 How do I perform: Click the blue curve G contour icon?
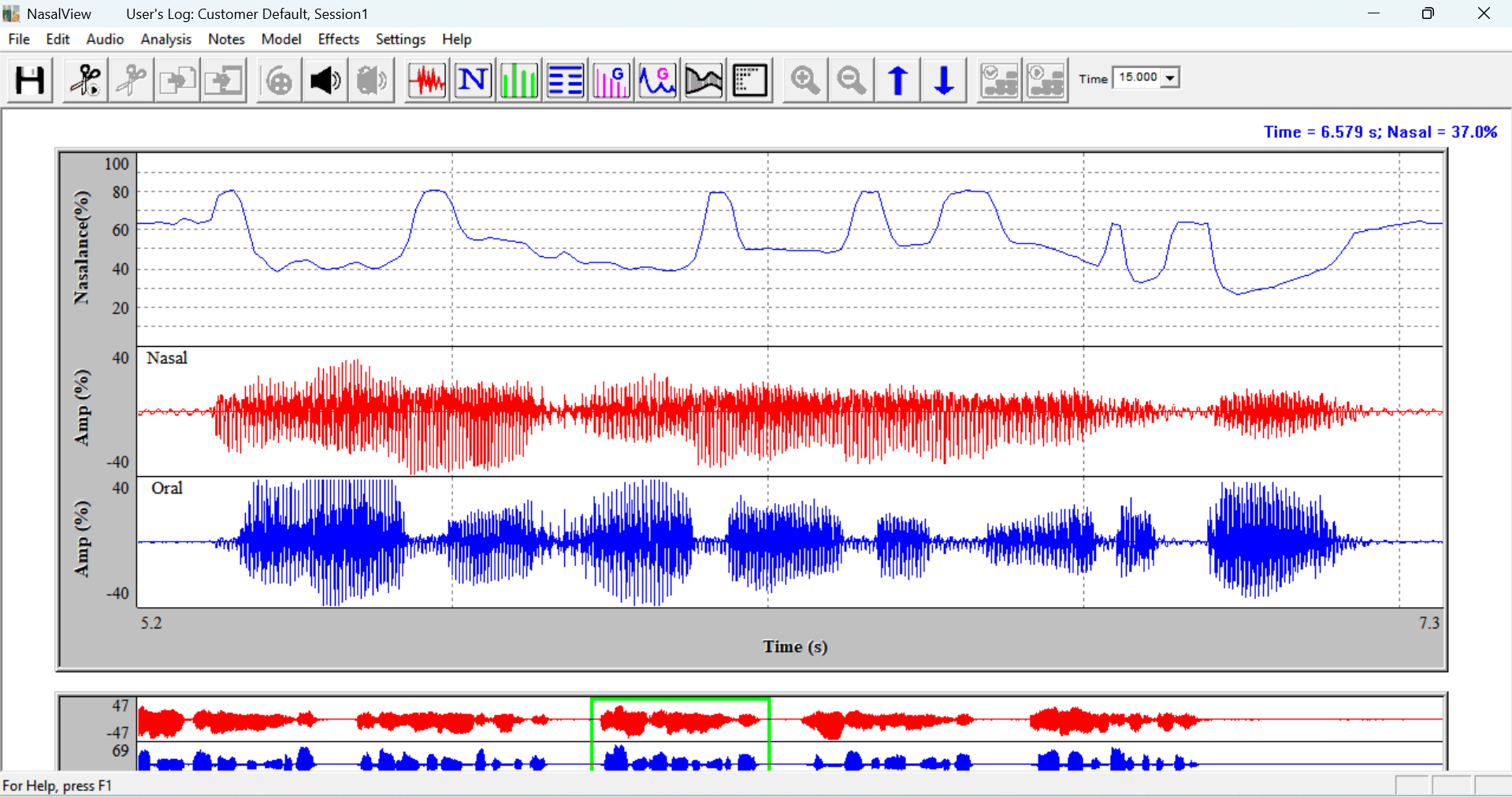[x=657, y=80]
